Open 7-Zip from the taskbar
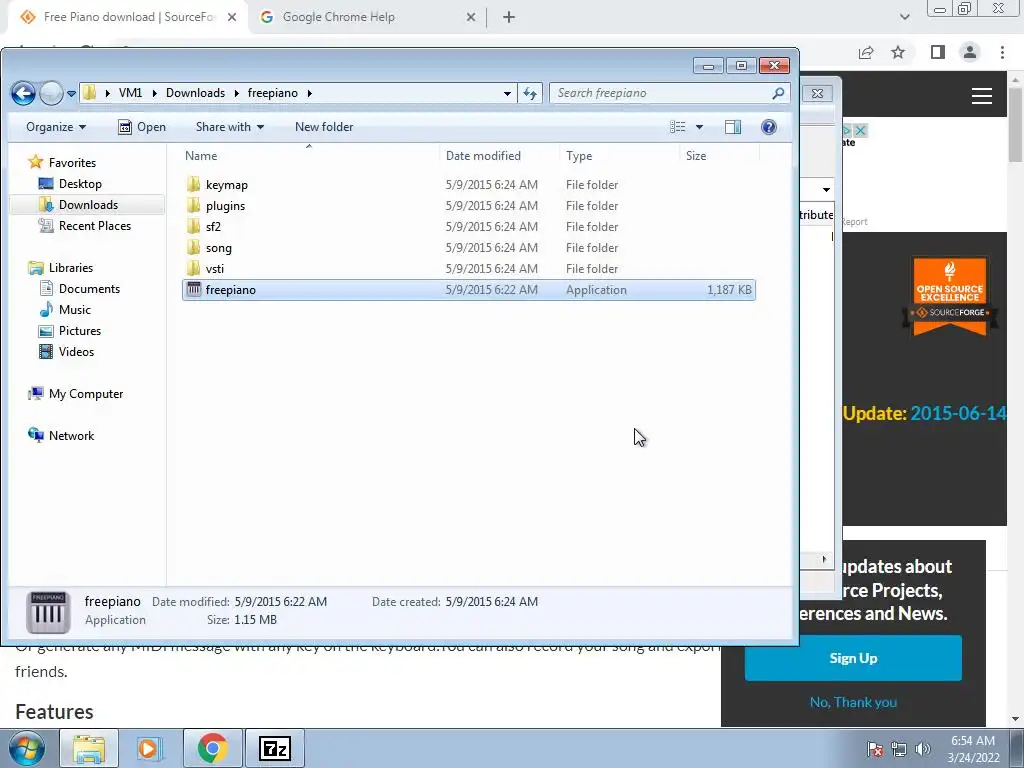 (x=274, y=748)
